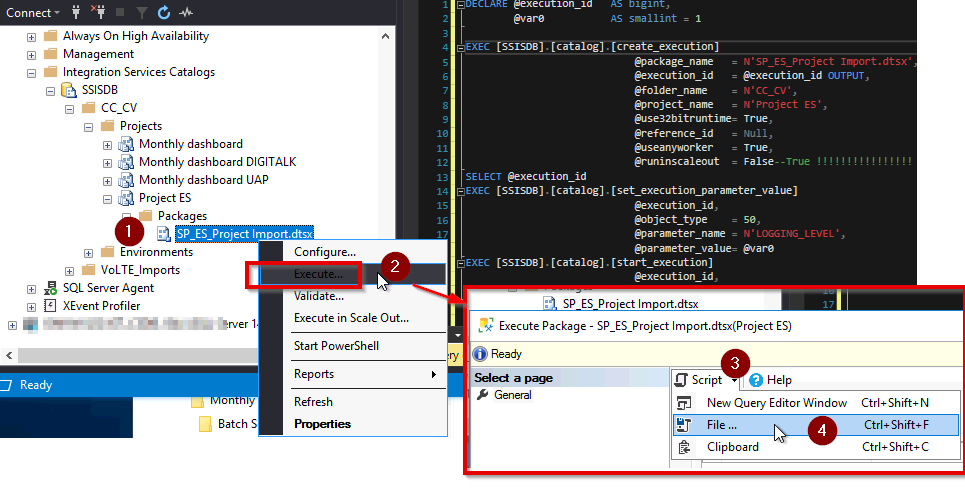Expand the SQL Server Agent node

(x=31, y=289)
